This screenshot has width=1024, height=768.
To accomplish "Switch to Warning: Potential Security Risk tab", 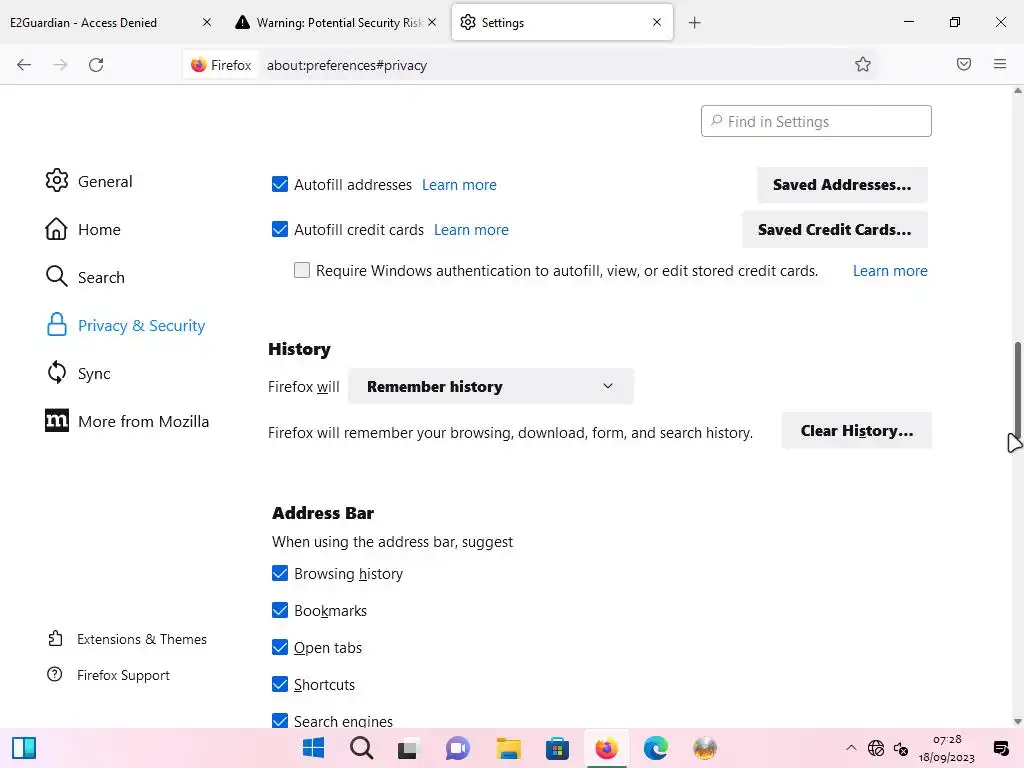I will point(336,22).
